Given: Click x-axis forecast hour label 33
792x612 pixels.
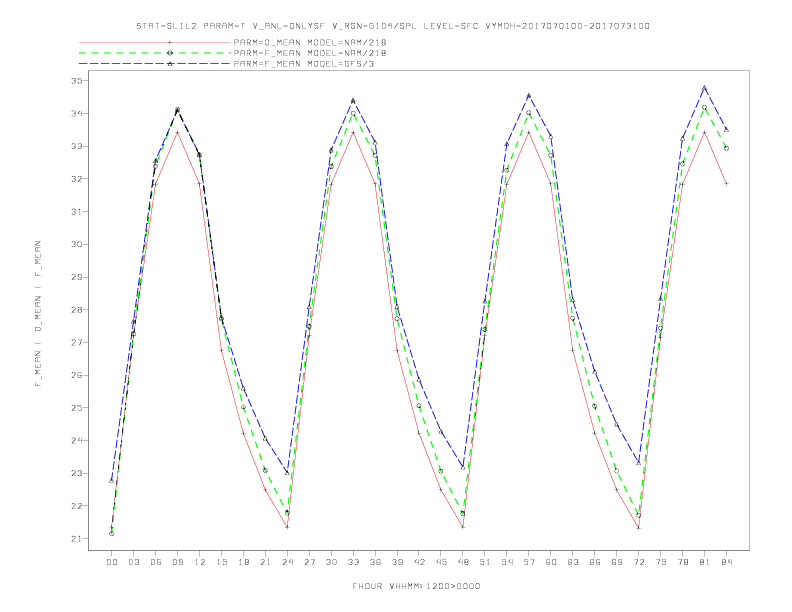Looking at the screenshot, I should point(353,562).
